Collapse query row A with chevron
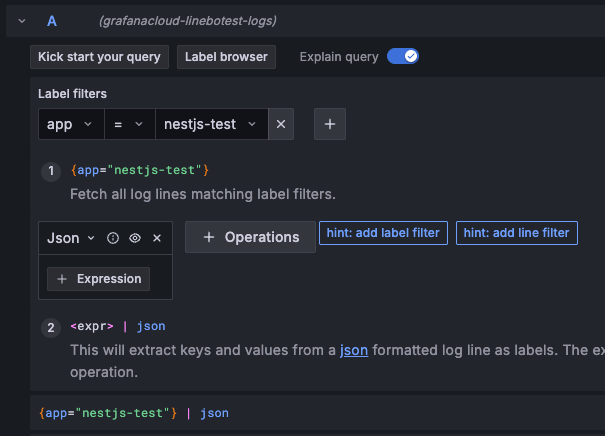605x436 pixels. 22,21
